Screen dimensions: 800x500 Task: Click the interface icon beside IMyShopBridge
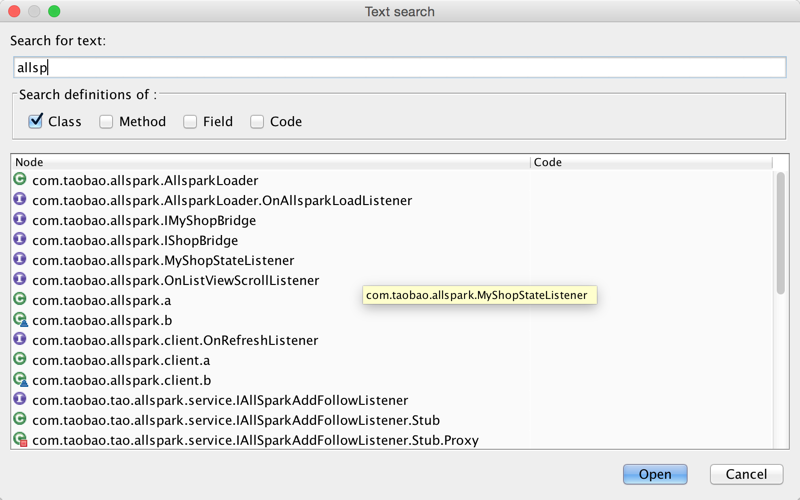[x=19, y=220]
